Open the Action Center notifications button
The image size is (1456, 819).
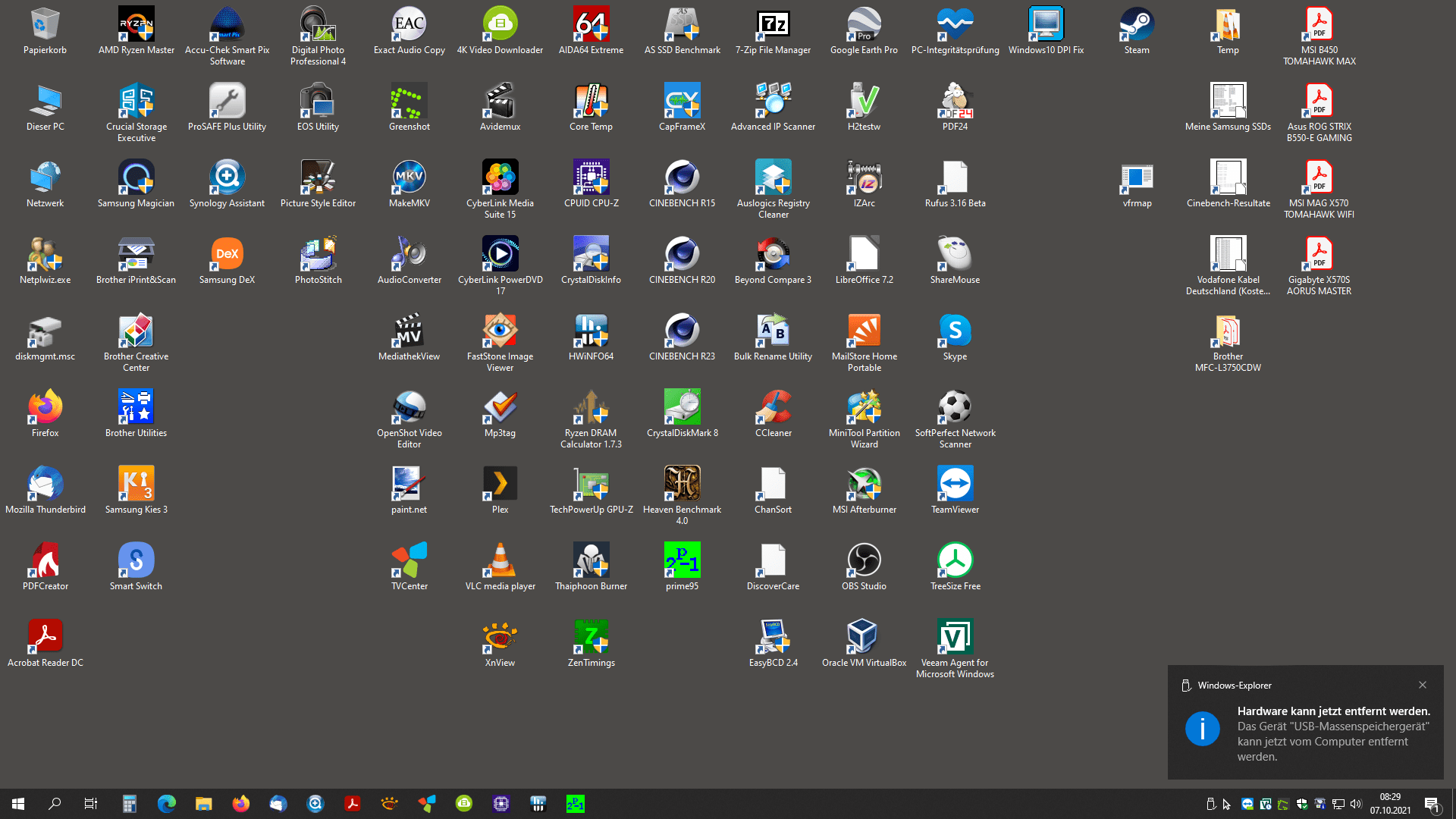click(1432, 804)
